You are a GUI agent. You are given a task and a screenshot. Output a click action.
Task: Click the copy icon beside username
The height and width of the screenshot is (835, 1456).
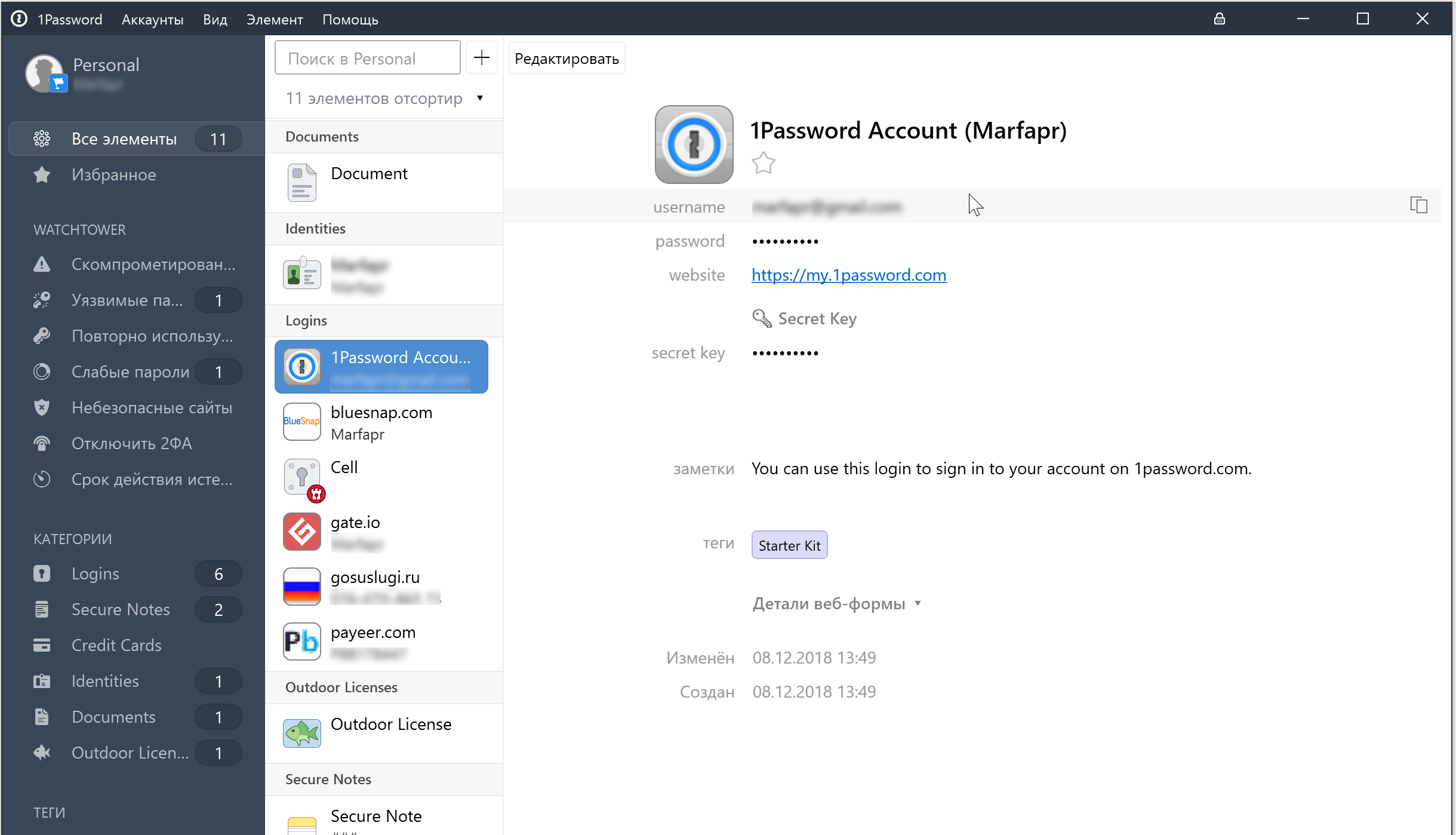coord(1418,205)
